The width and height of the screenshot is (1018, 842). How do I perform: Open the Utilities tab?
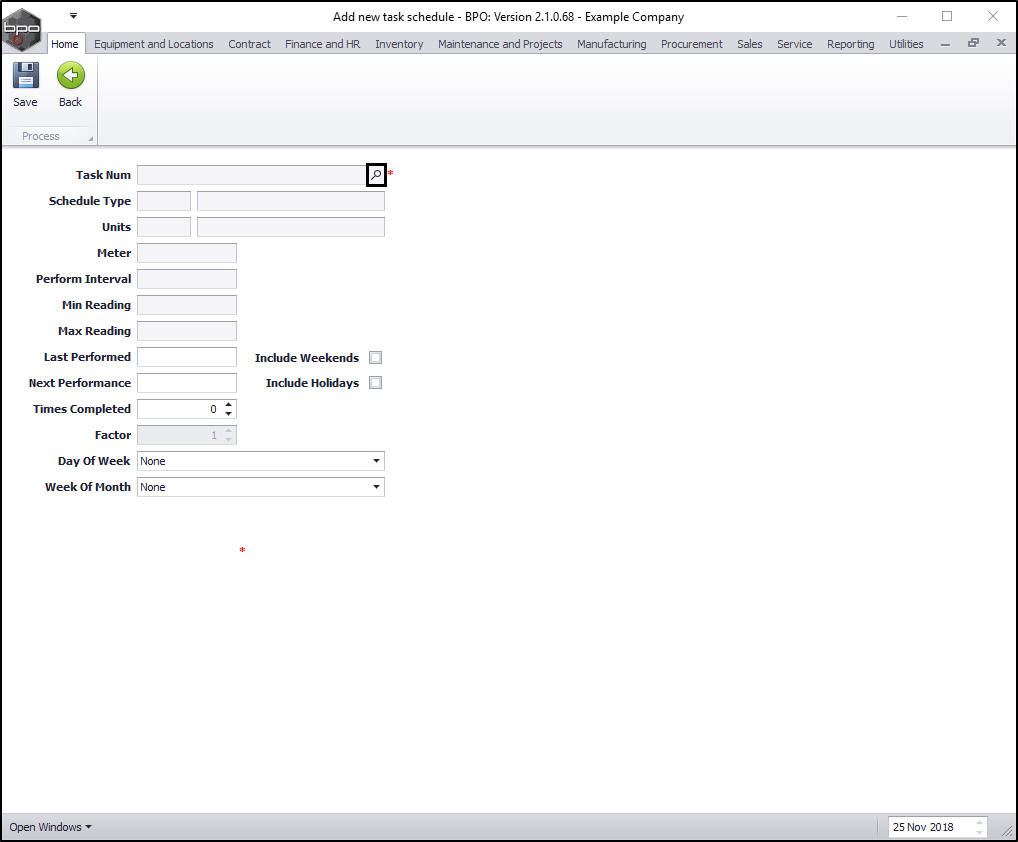[906, 44]
